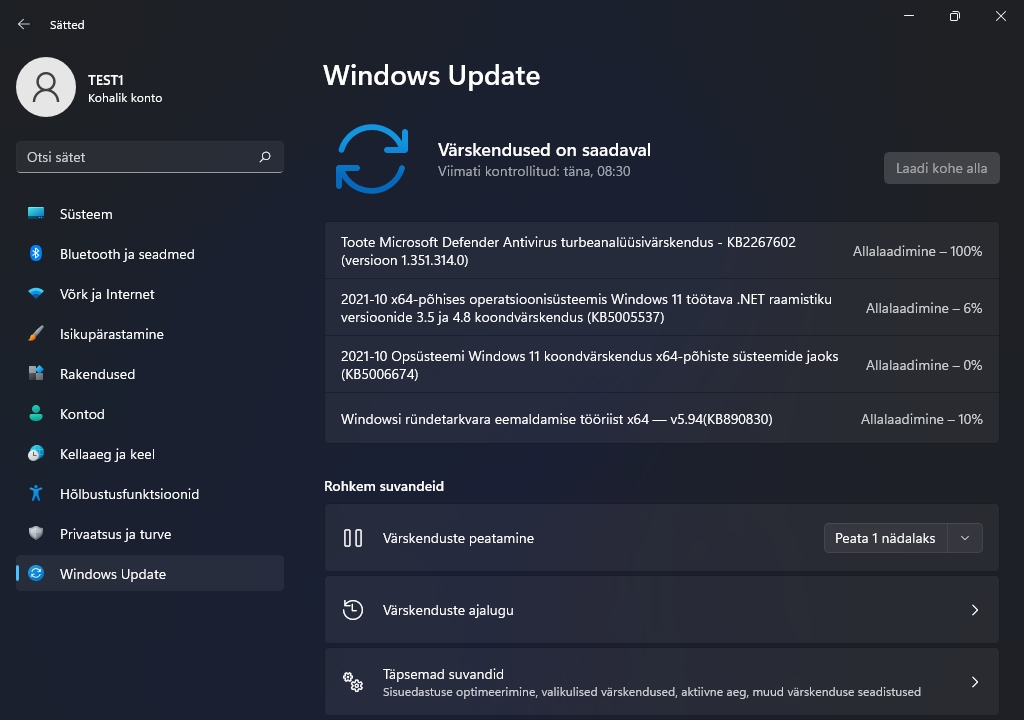This screenshot has width=1024, height=720.
Task: Click the search magnifier icon
Action: point(265,157)
